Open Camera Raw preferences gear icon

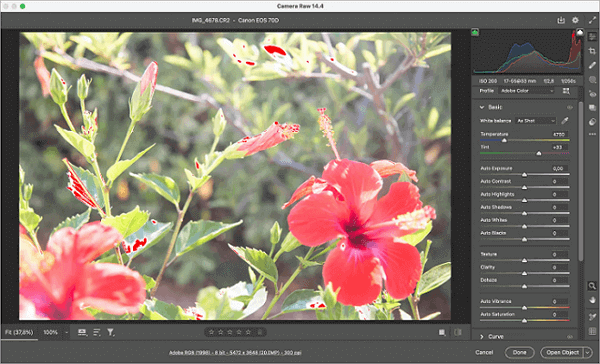coord(575,20)
